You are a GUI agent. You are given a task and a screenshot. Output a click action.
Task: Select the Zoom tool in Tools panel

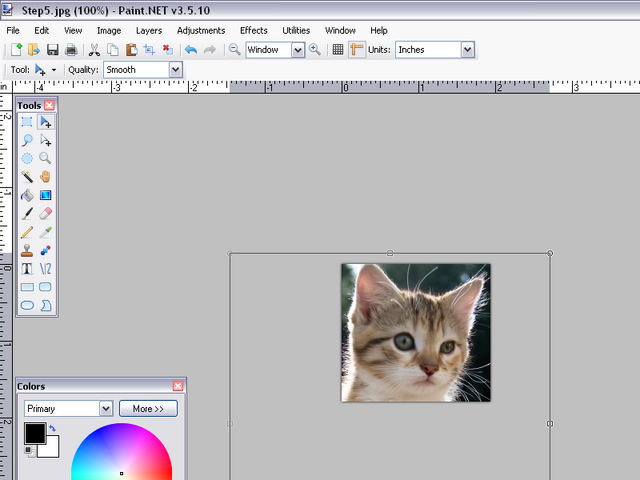45,158
